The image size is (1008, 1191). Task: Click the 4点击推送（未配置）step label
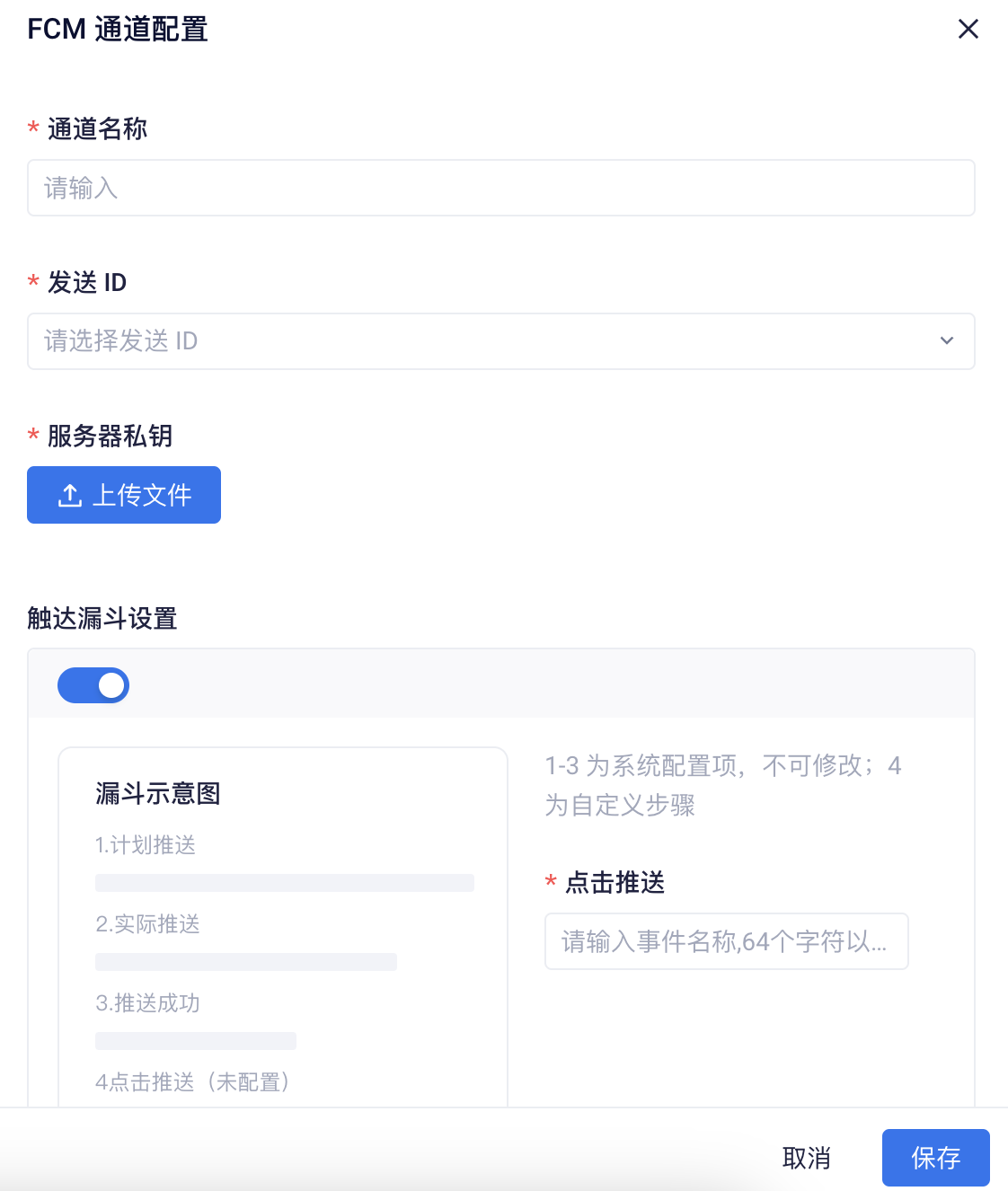click(193, 1082)
